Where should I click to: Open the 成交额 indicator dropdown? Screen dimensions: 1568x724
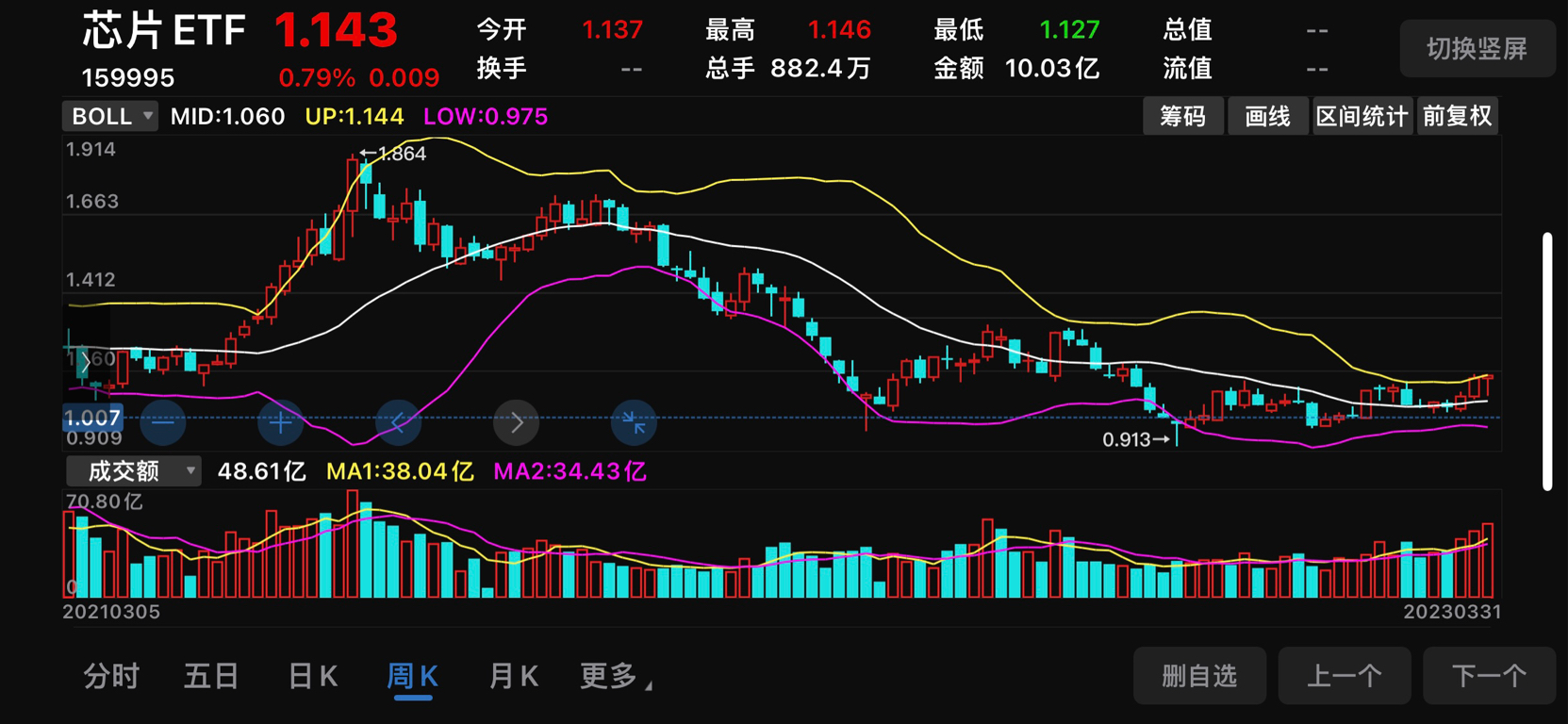(x=134, y=470)
